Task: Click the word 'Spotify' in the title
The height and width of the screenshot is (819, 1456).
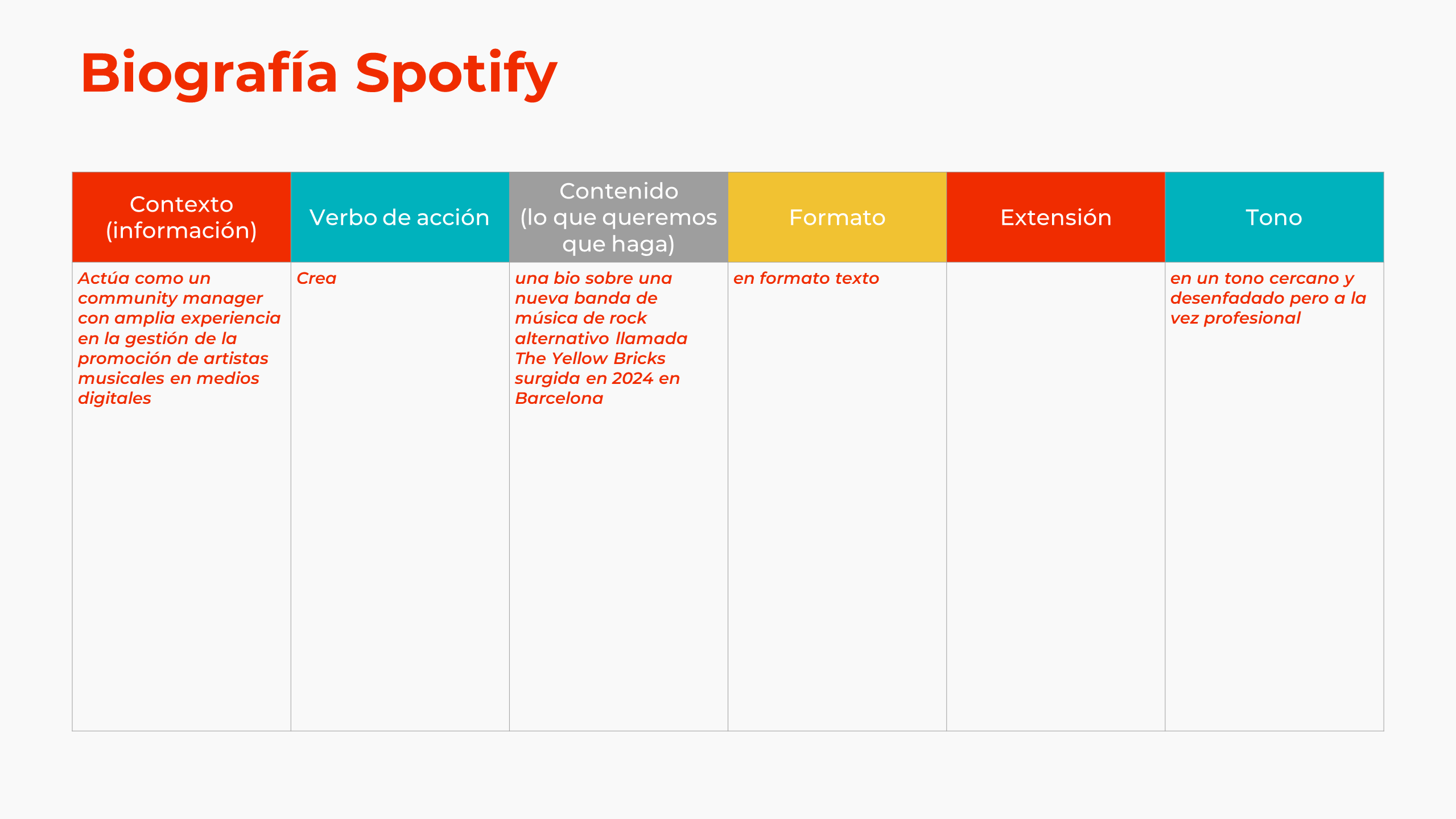Action: click(456, 74)
